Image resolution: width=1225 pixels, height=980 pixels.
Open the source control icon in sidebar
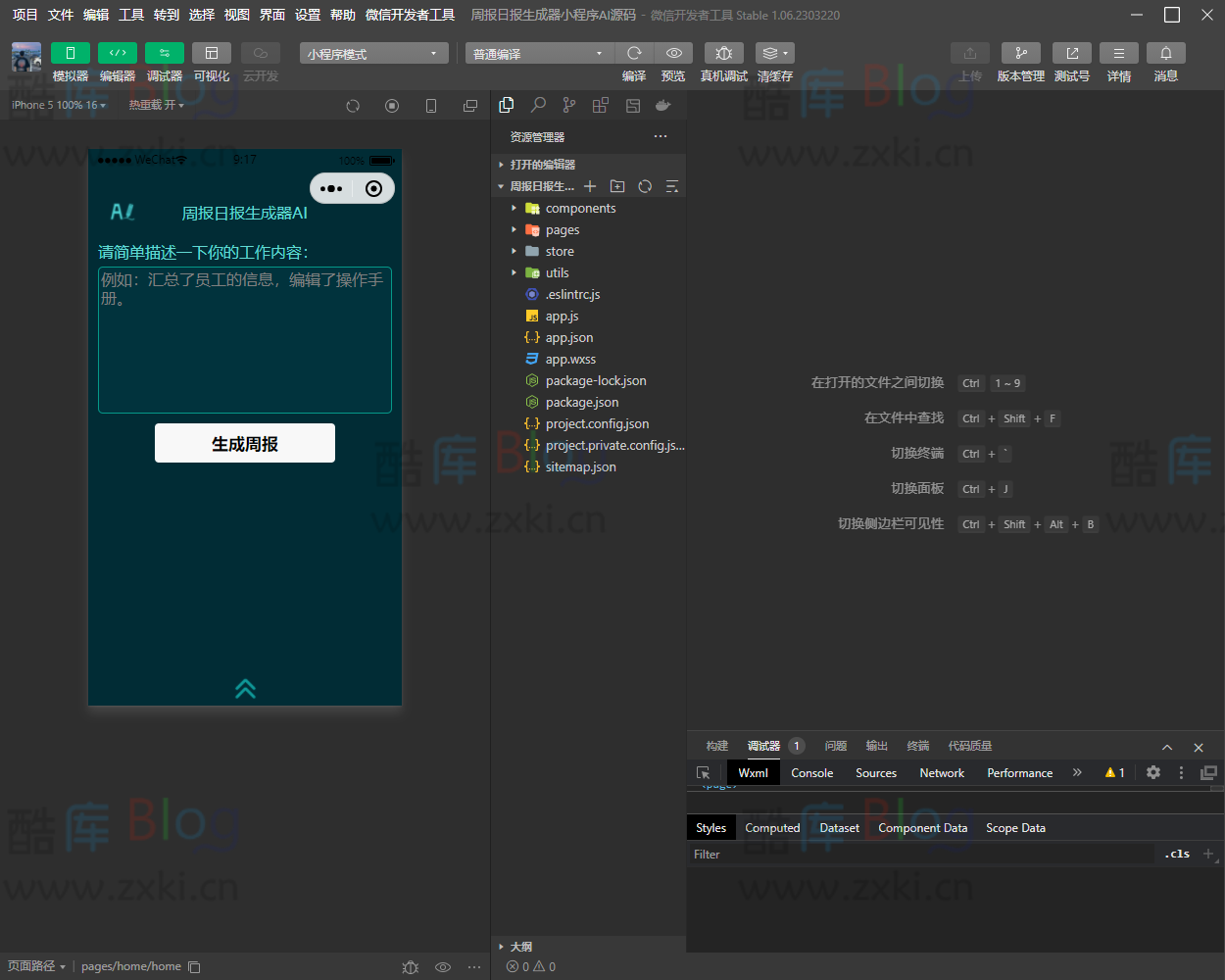point(569,105)
